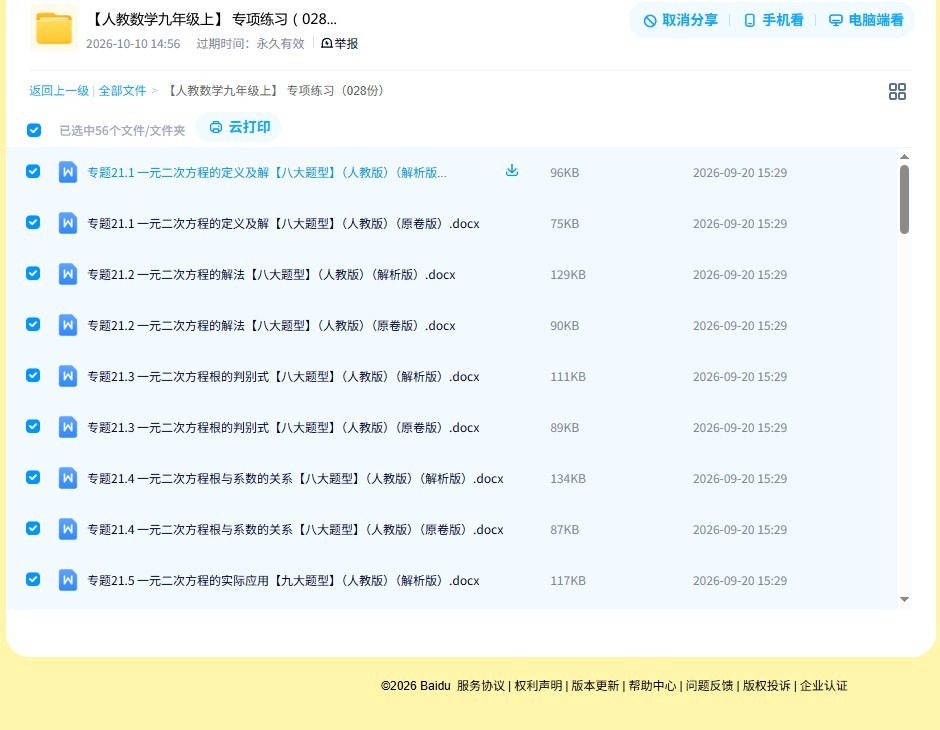Image resolution: width=940 pixels, height=730 pixels.
Task: Open file 专题21.2 一元二次方程的解法 原卷版.docx
Action: click(x=272, y=325)
